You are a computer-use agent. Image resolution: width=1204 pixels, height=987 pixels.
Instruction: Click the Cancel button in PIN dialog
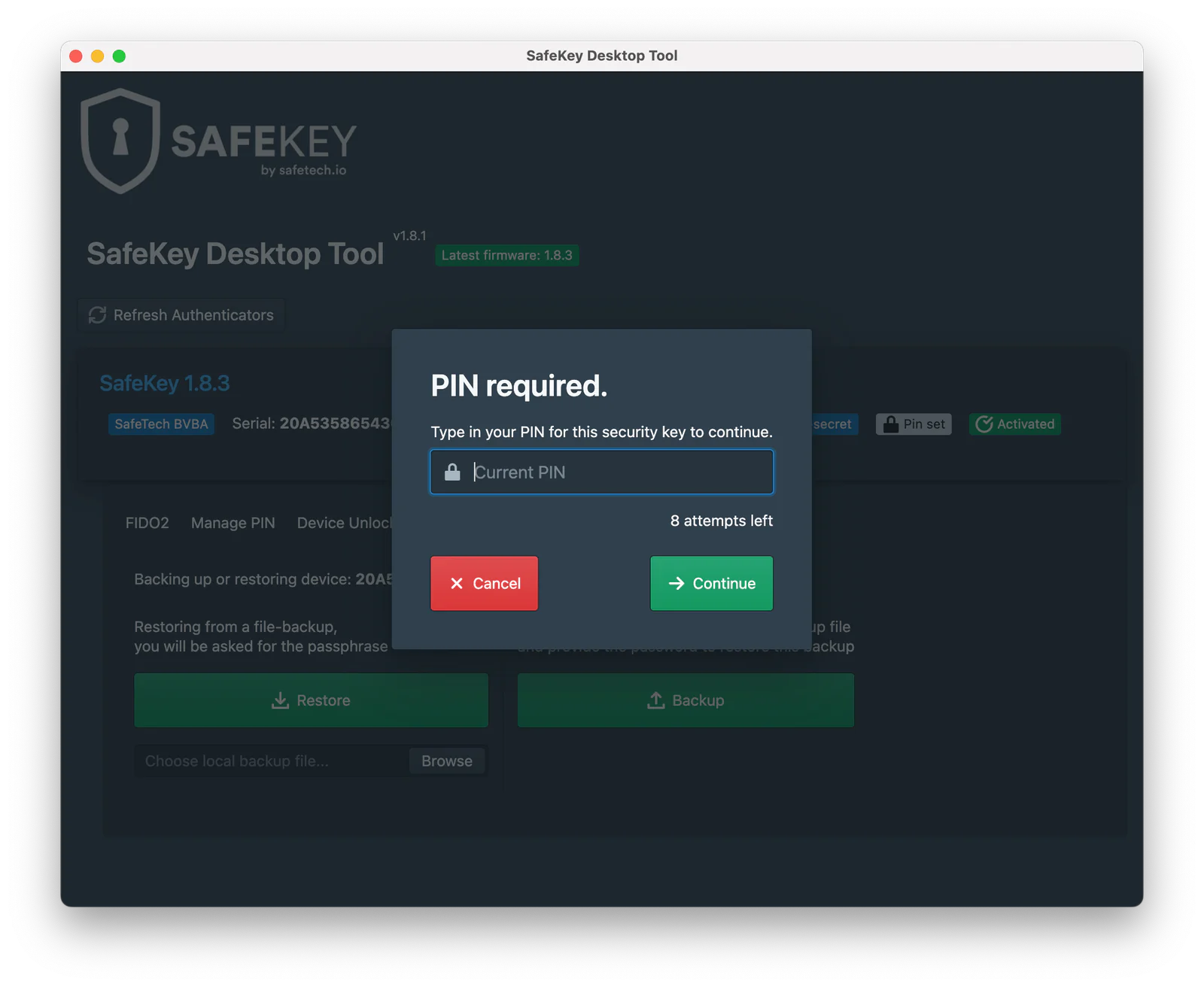pyautogui.click(x=484, y=583)
